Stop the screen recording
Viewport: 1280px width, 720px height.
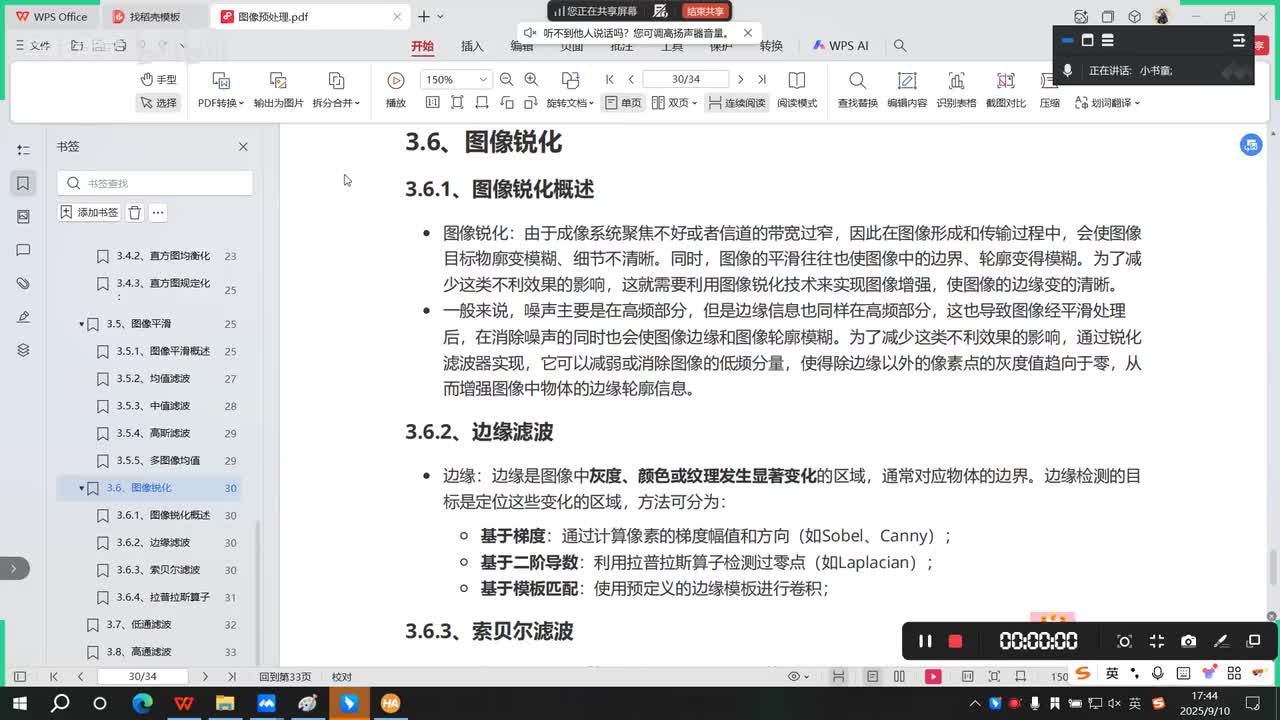click(x=955, y=641)
